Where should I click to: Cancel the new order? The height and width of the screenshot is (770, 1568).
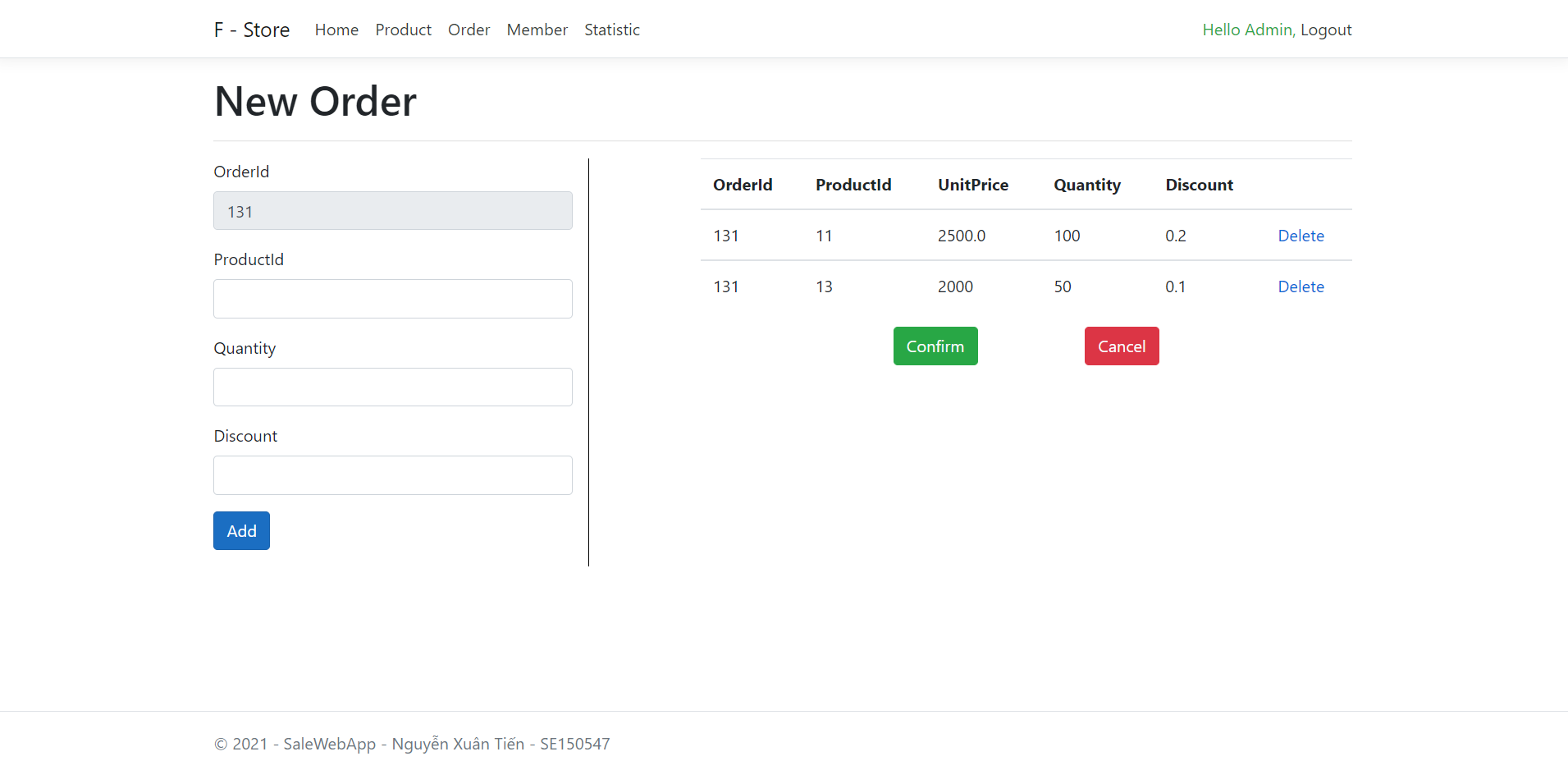click(1121, 346)
